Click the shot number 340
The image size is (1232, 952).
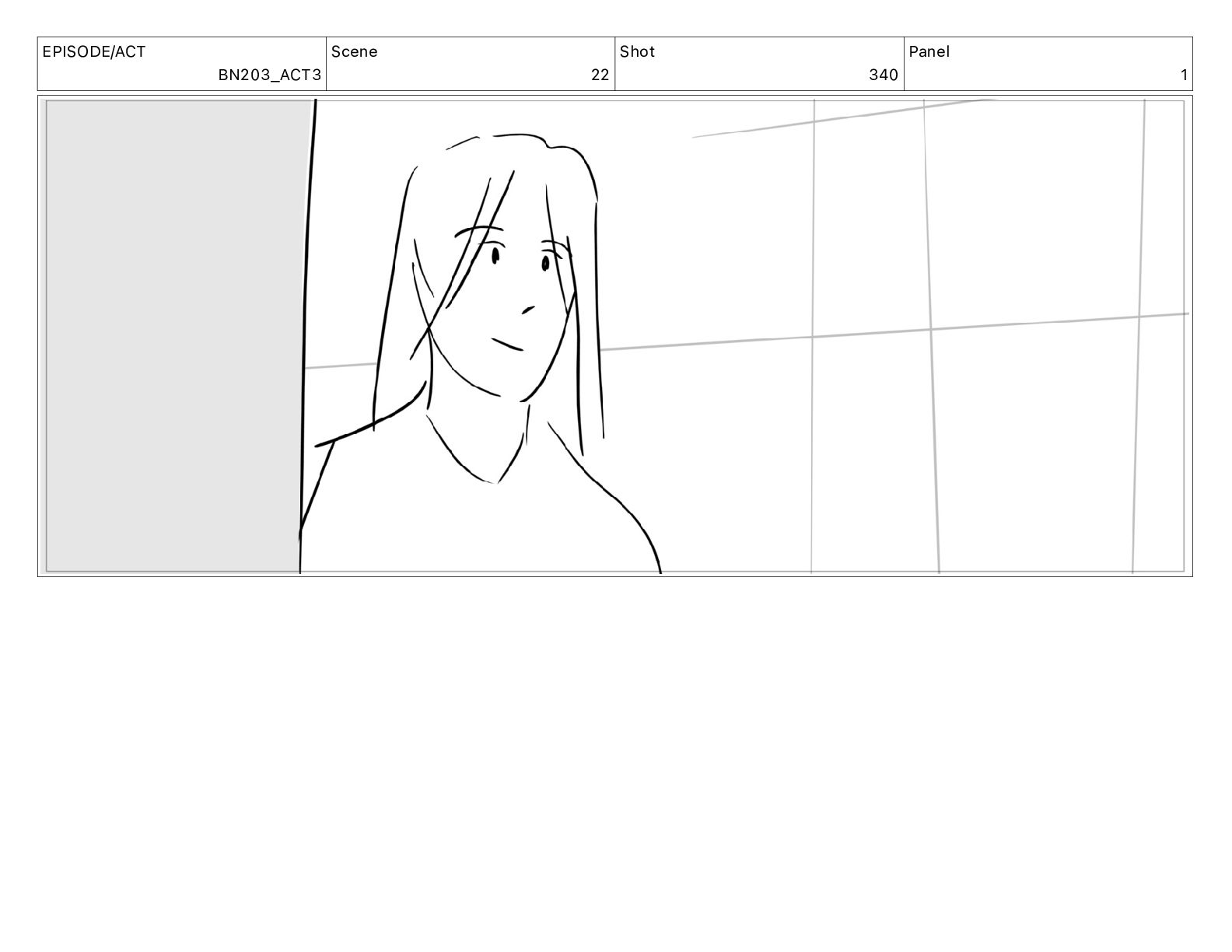pos(884,75)
